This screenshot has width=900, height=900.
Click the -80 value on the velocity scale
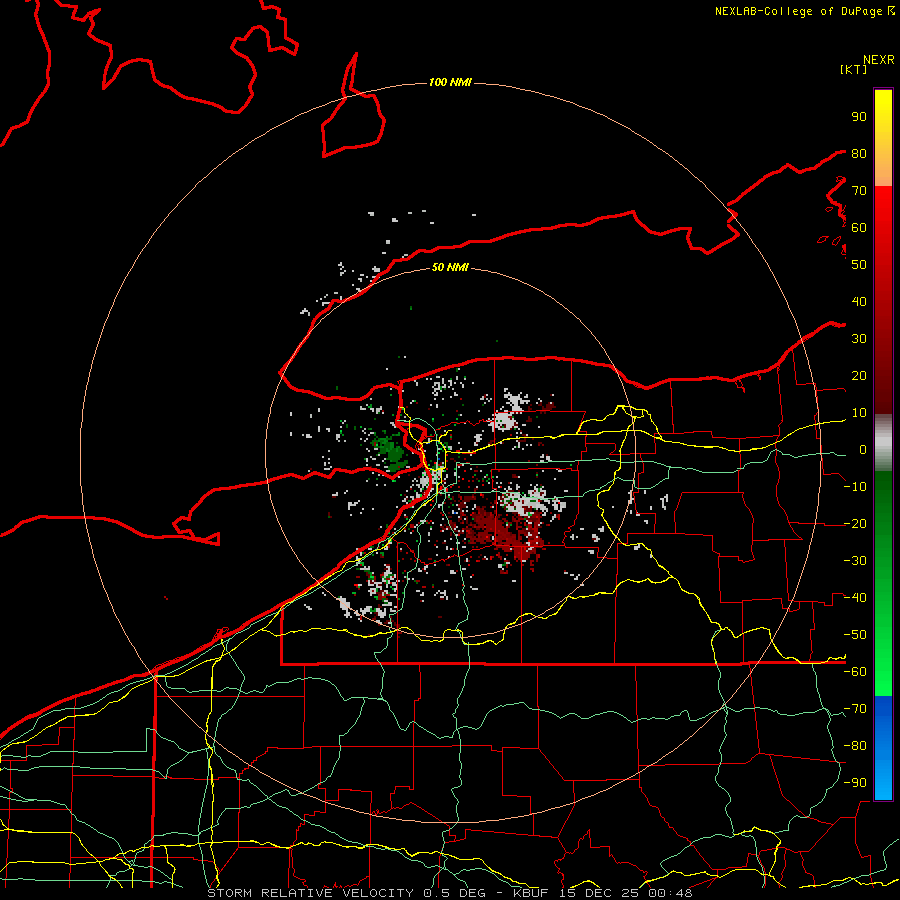pos(855,746)
